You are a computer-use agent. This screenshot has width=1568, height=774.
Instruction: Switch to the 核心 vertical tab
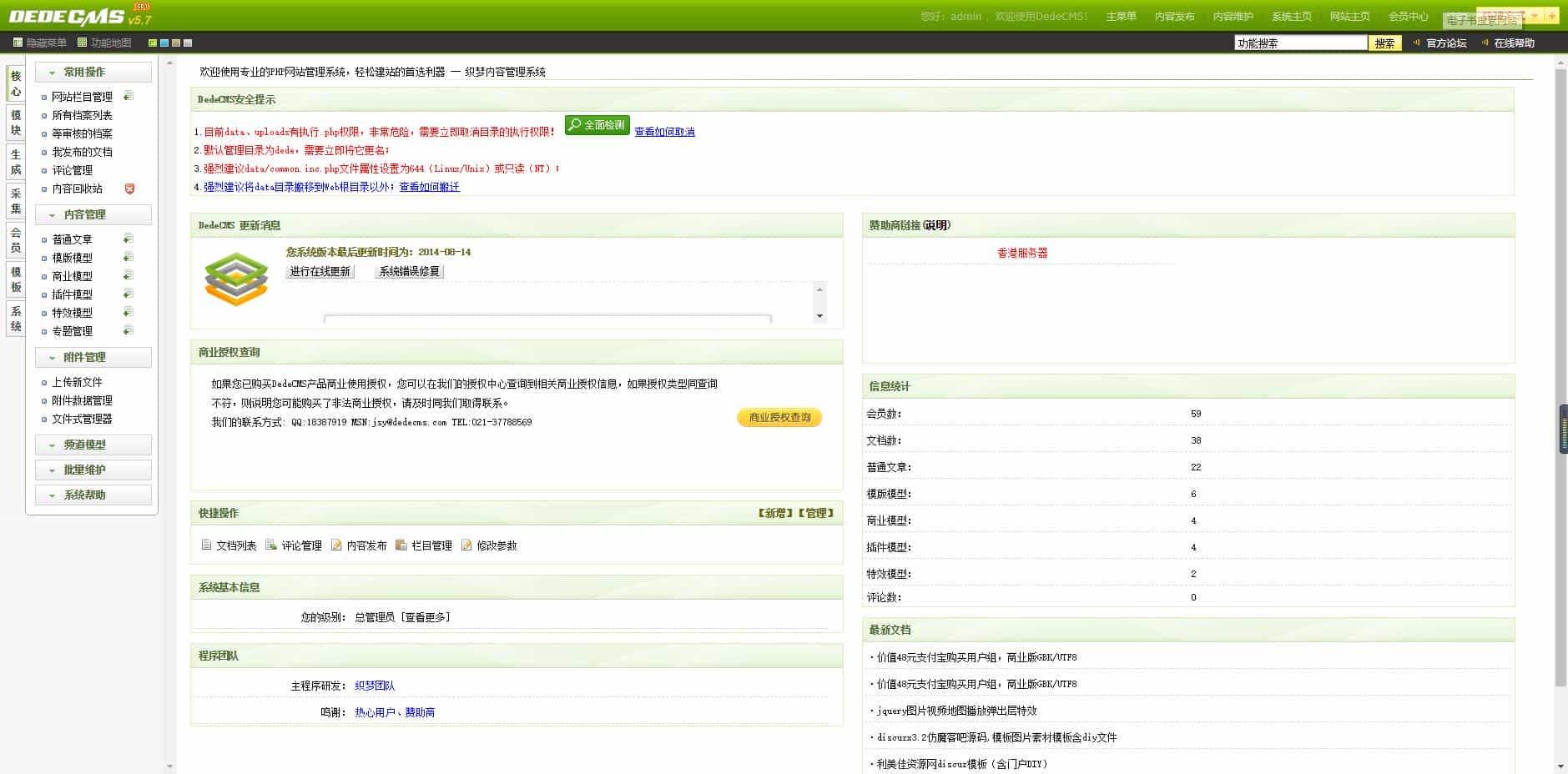16,83
